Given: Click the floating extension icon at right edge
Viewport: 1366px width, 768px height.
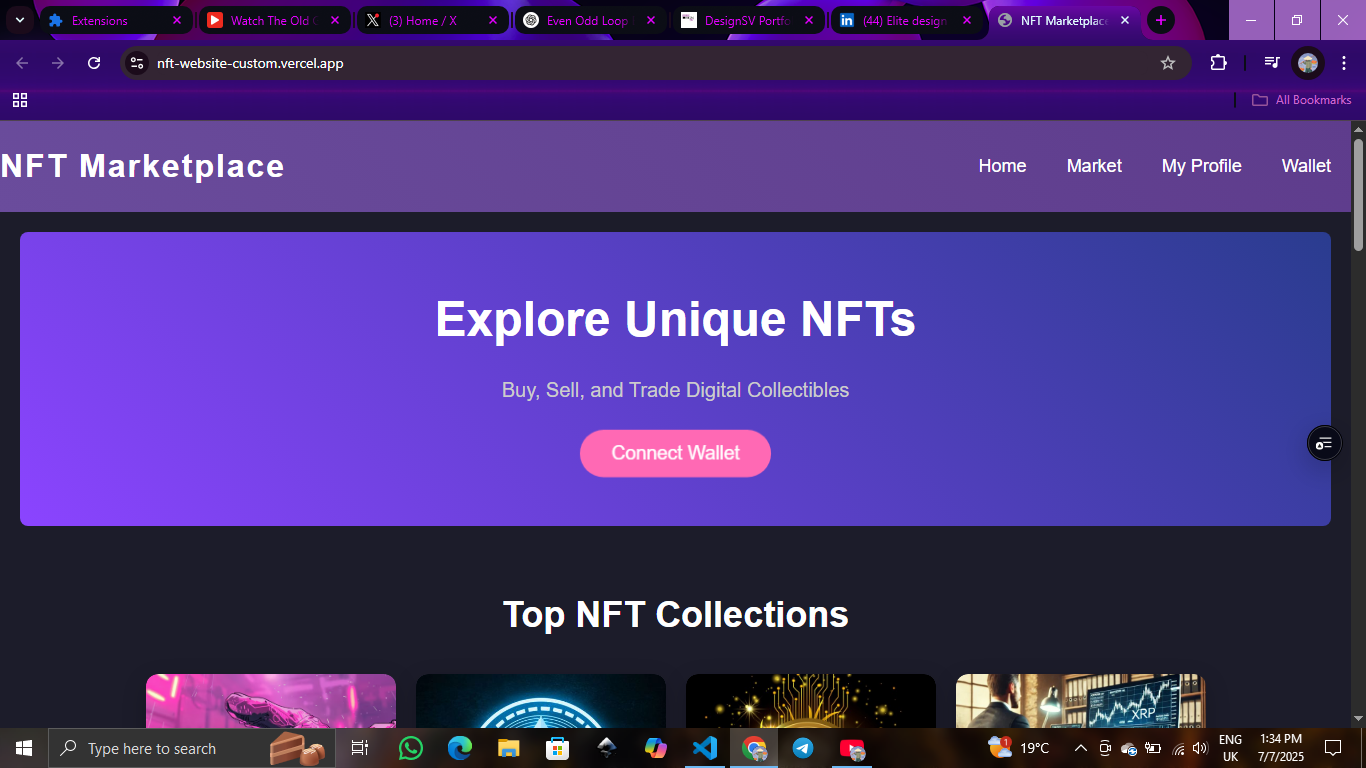Looking at the screenshot, I should (1324, 443).
